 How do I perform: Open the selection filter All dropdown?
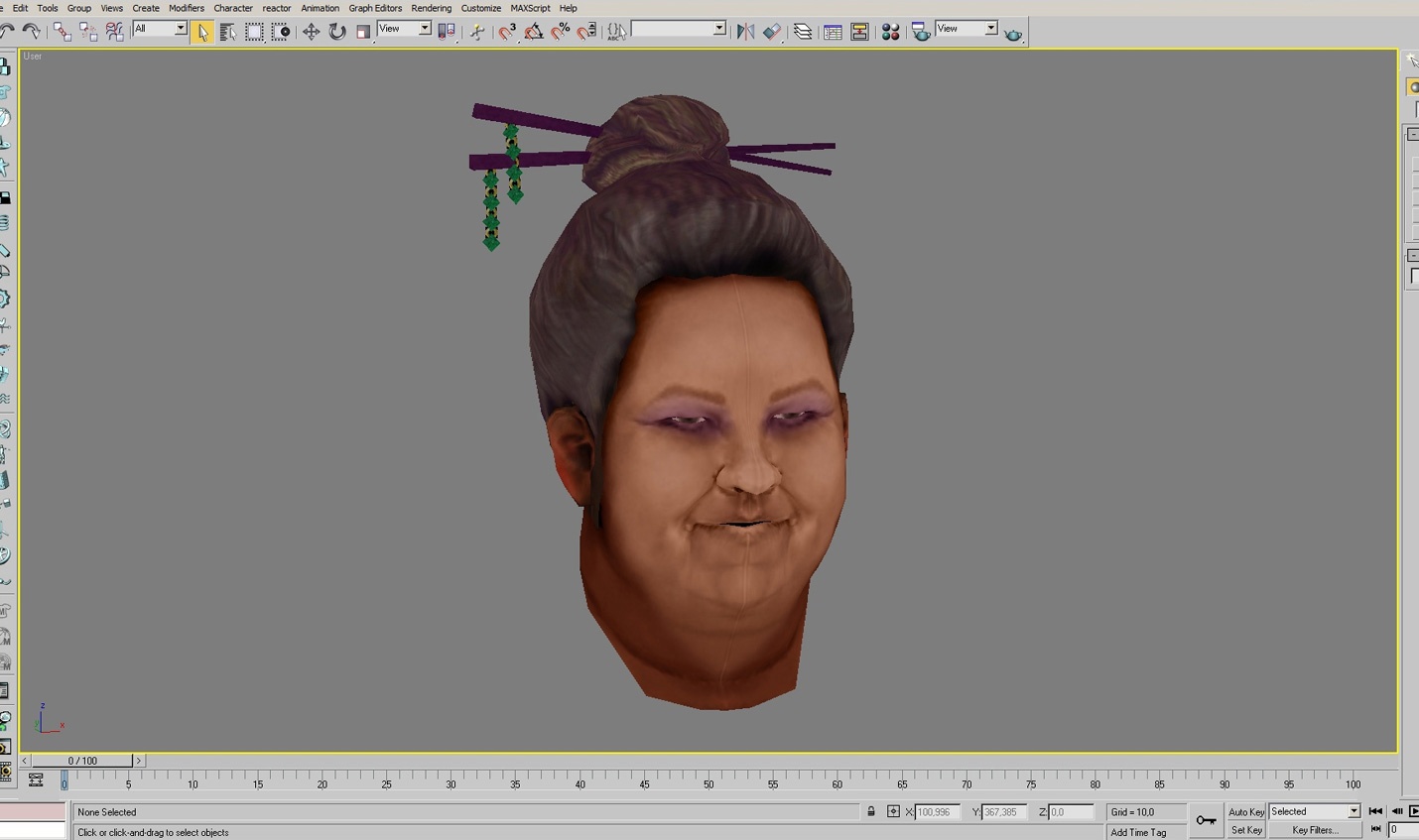click(160, 29)
